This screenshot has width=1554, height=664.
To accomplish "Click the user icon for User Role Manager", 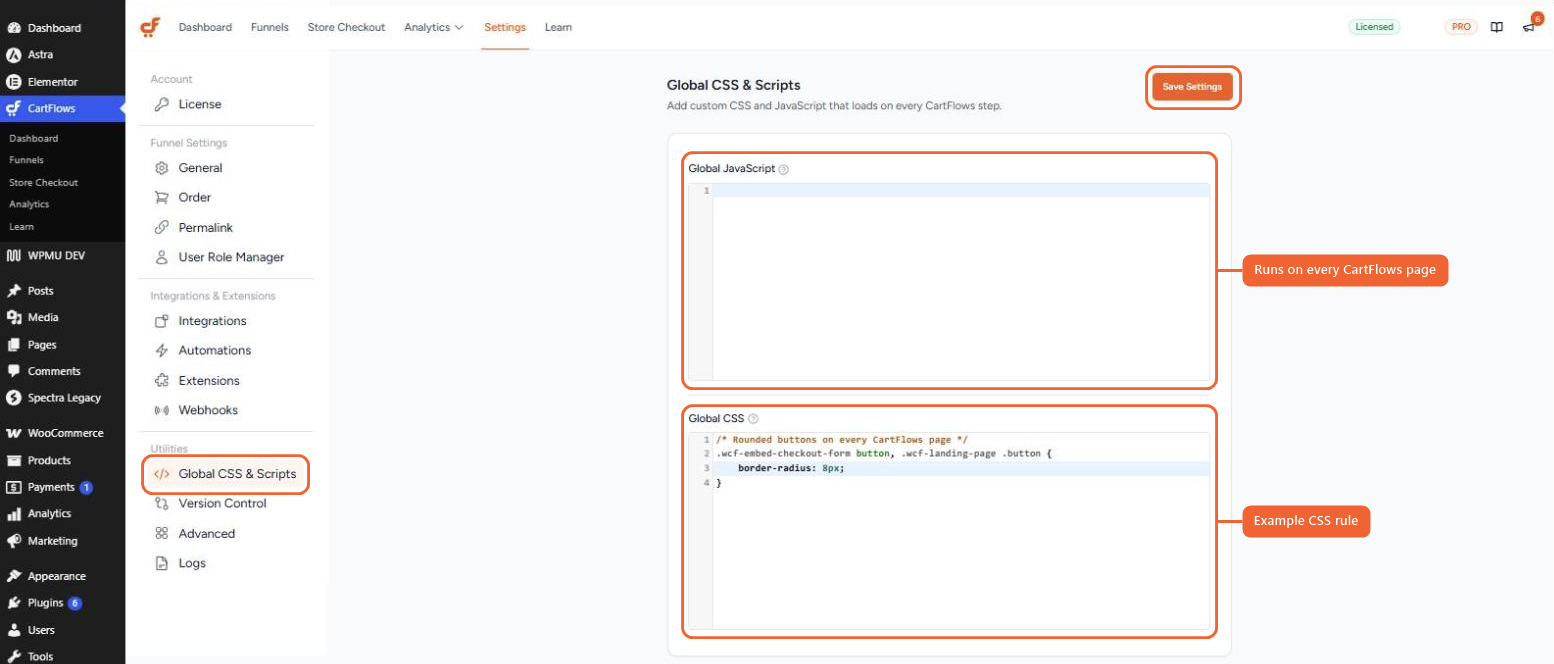I will point(161,257).
